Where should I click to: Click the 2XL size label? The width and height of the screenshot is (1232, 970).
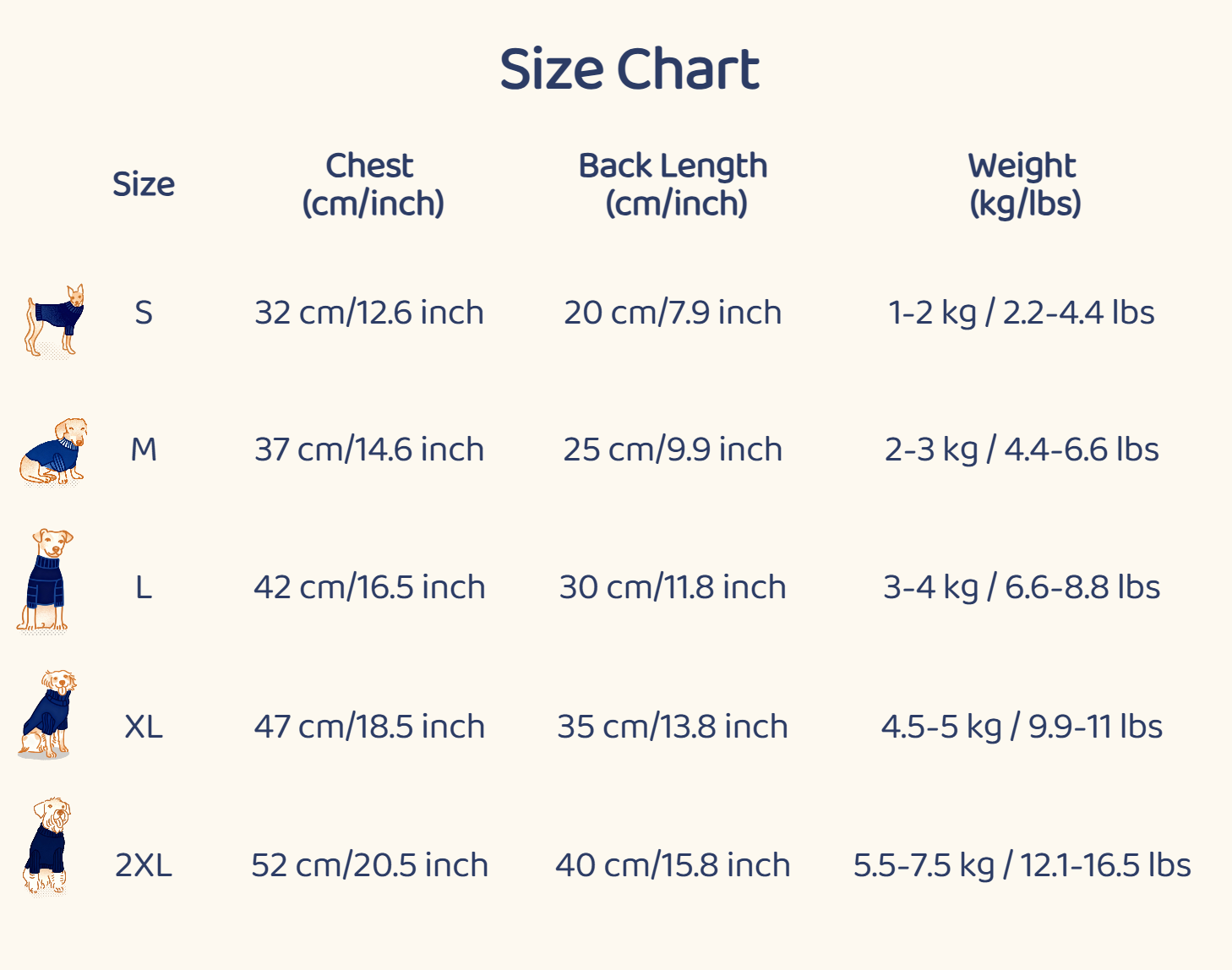point(144,865)
